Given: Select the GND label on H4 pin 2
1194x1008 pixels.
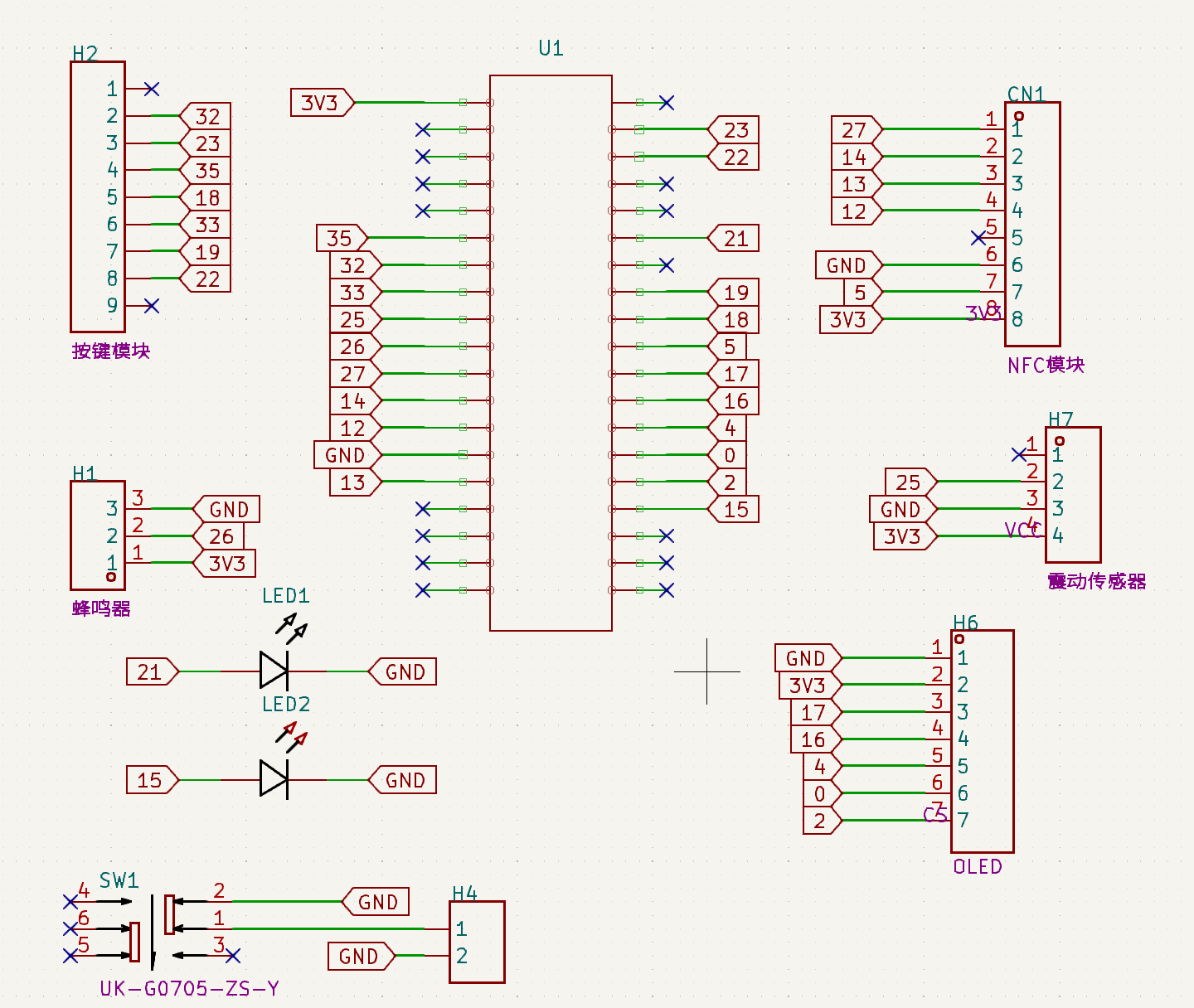Looking at the screenshot, I should pos(362,956).
